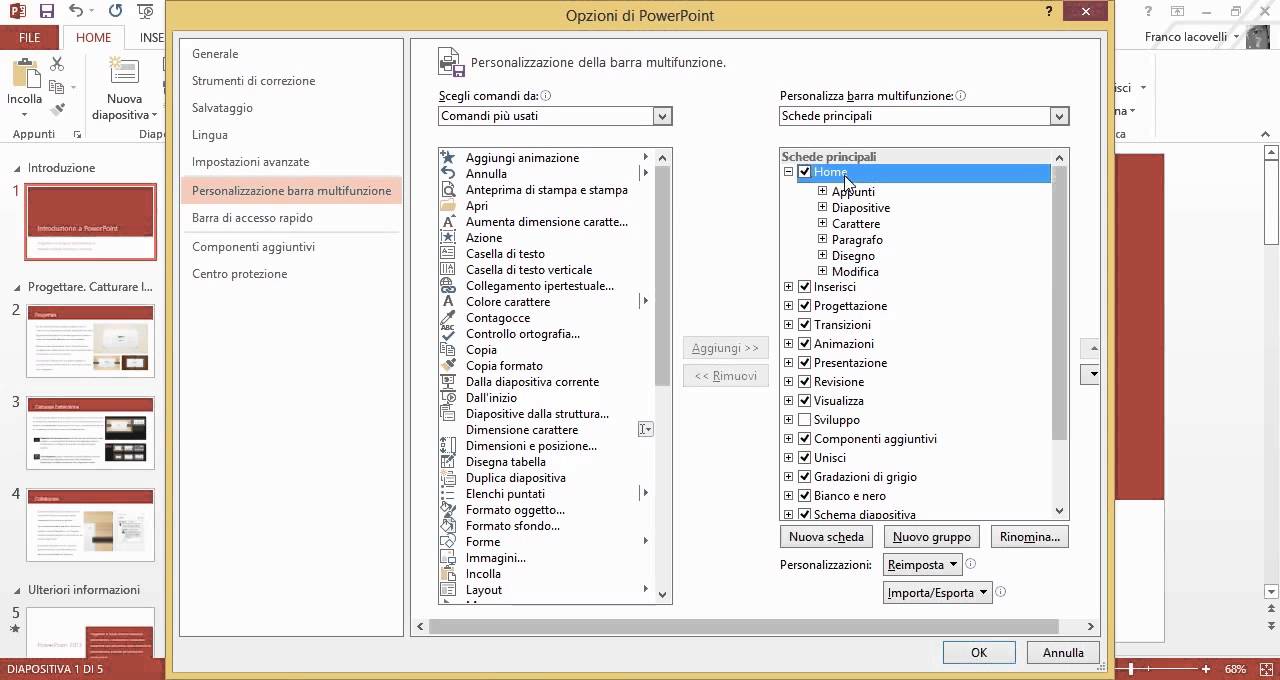The width and height of the screenshot is (1280, 680).
Task: Click the Incolla icon in commands list
Action: [x=448, y=574]
